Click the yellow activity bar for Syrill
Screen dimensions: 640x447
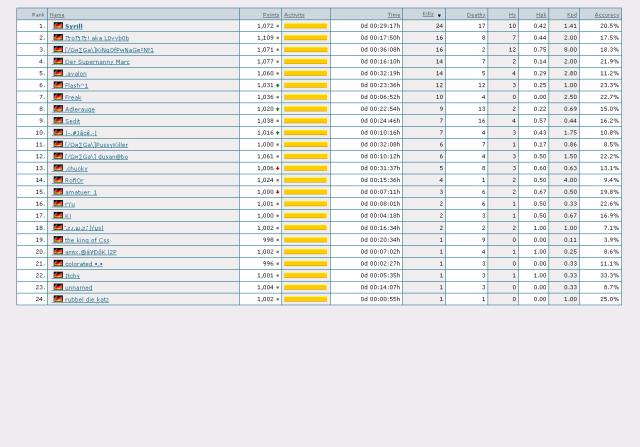[x=305, y=26]
